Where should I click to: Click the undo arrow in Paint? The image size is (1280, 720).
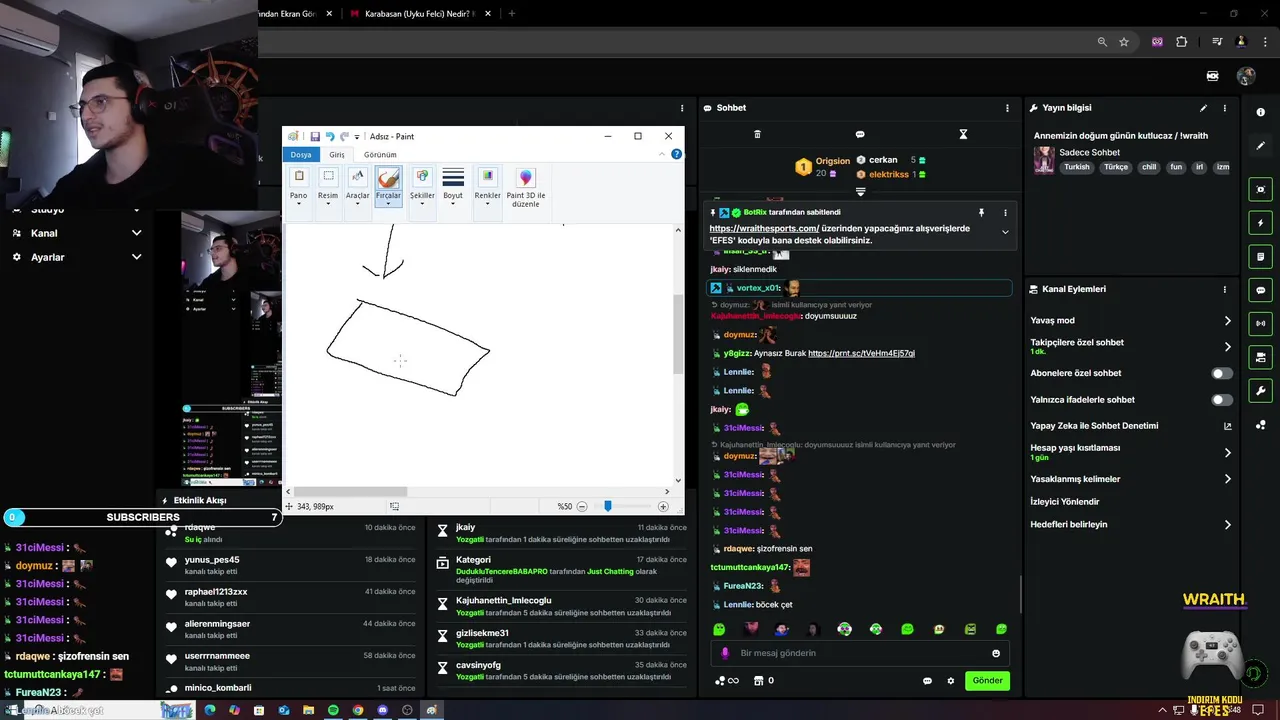coord(330,136)
